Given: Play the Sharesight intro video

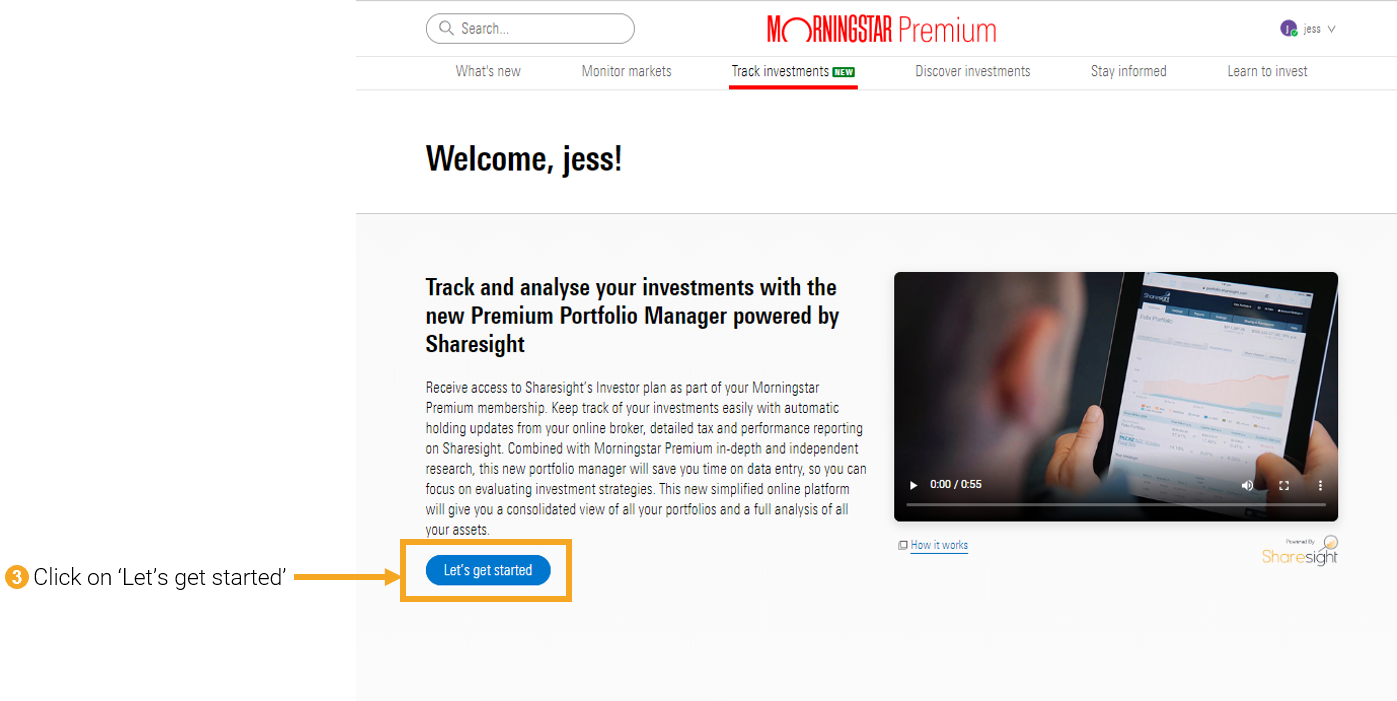Looking at the screenshot, I should coord(913,485).
